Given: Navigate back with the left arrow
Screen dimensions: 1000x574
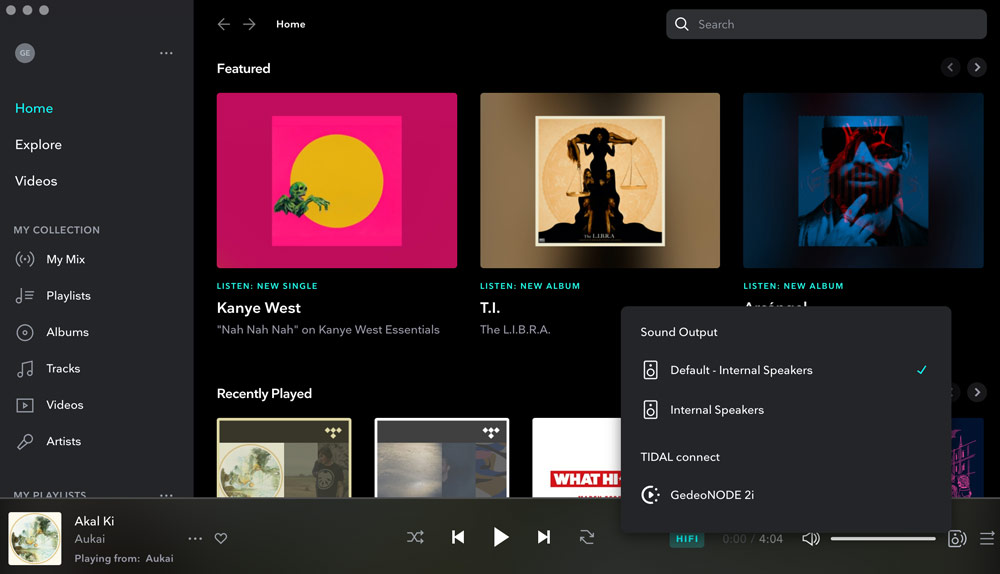Looking at the screenshot, I should (224, 24).
